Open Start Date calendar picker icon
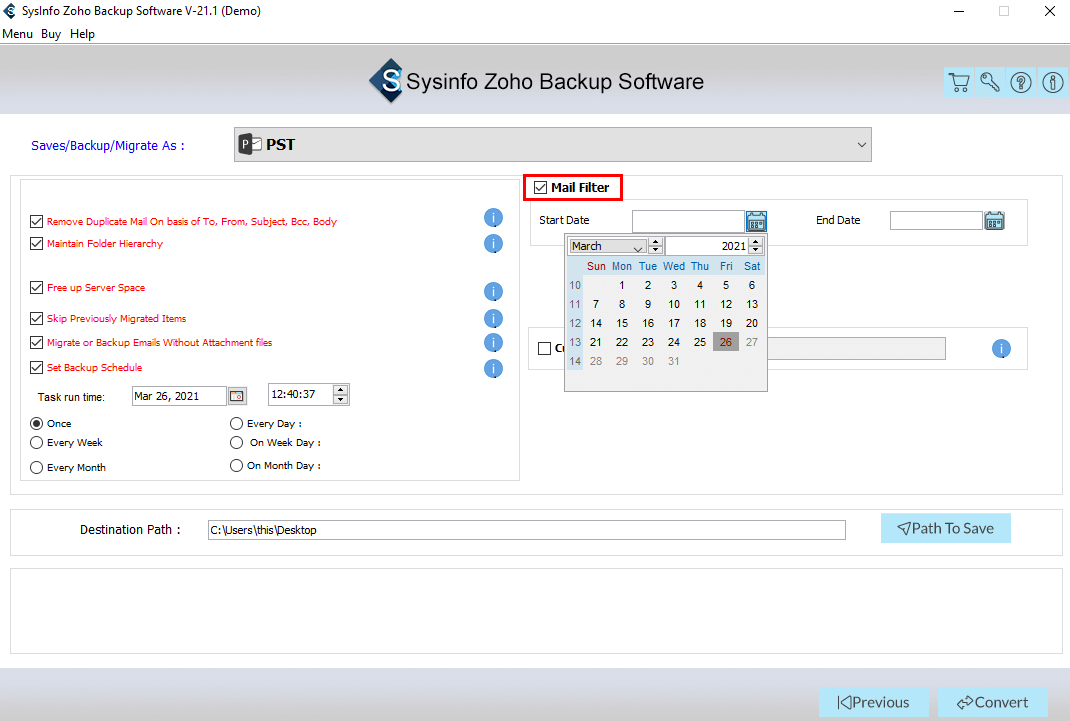Screen dimensions: 1070x721 [x=756, y=221]
